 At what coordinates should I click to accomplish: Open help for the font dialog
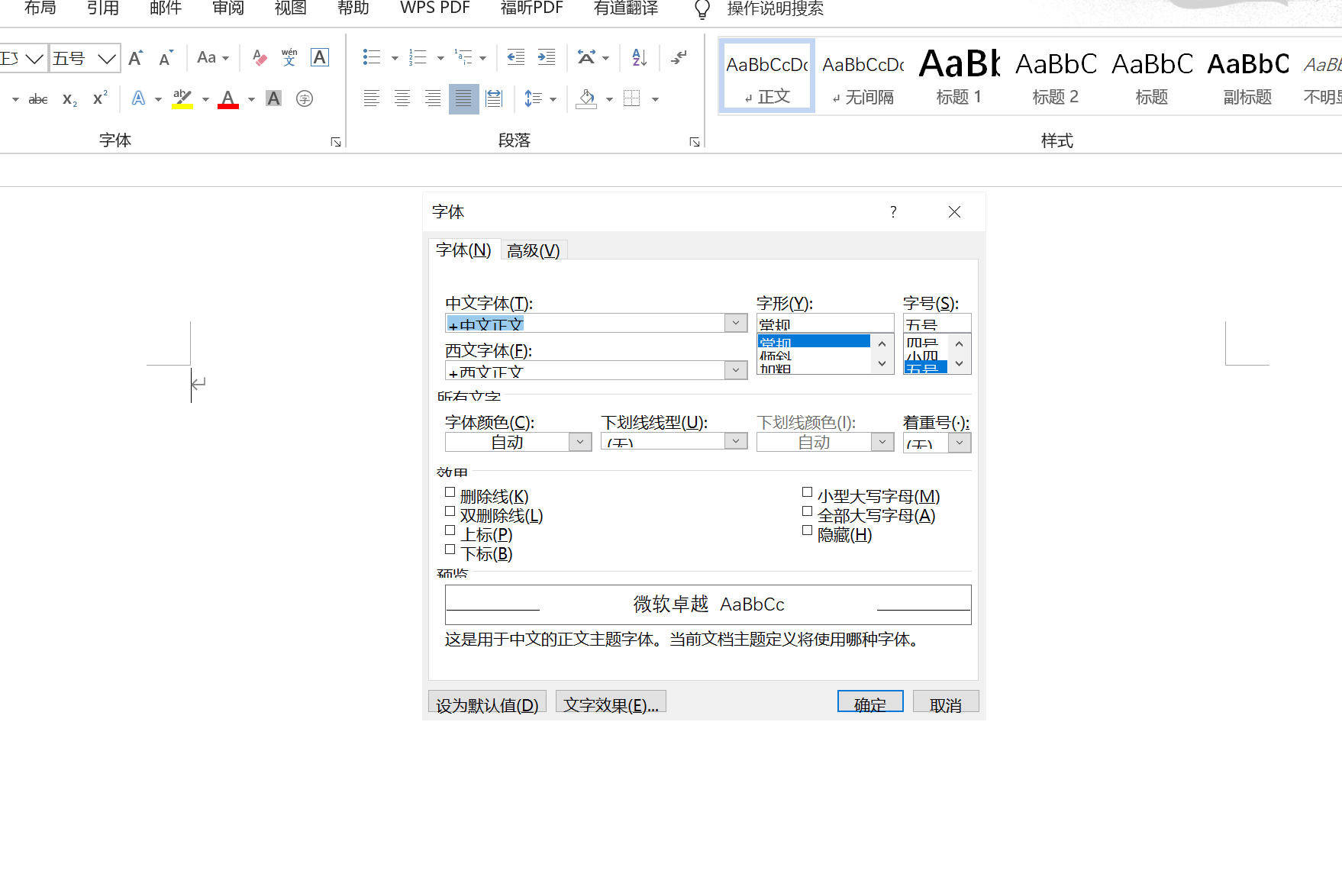[893, 212]
